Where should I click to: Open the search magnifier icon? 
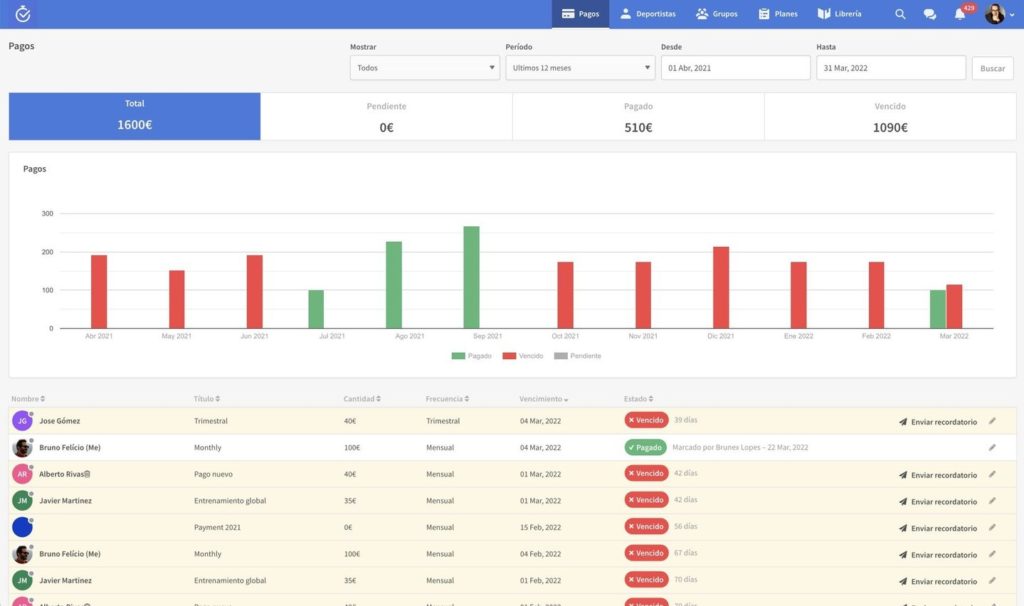click(900, 14)
